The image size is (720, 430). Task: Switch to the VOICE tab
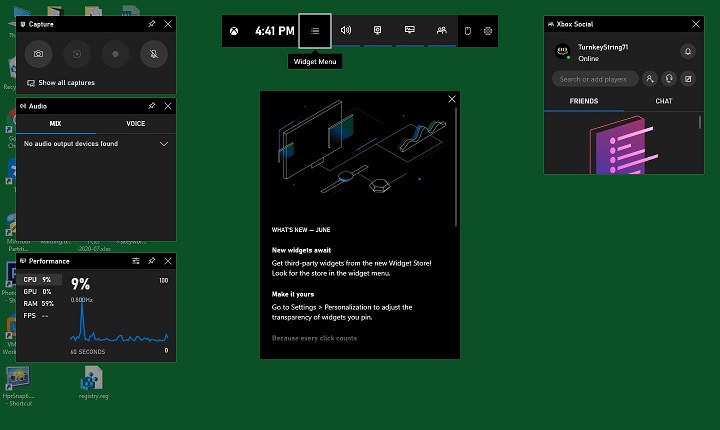[x=135, y=124]
